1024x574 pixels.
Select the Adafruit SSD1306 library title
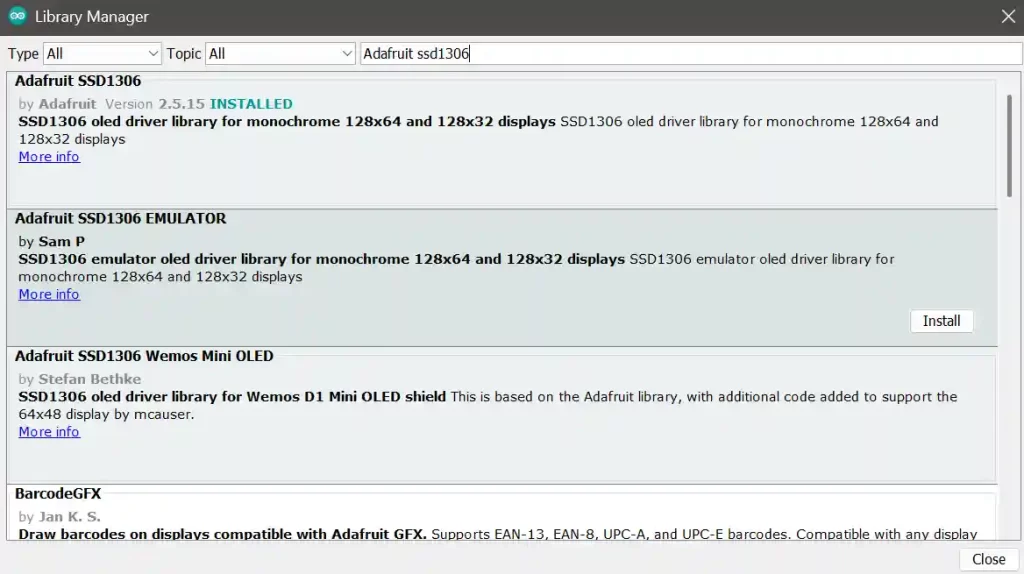click(78, 81)
